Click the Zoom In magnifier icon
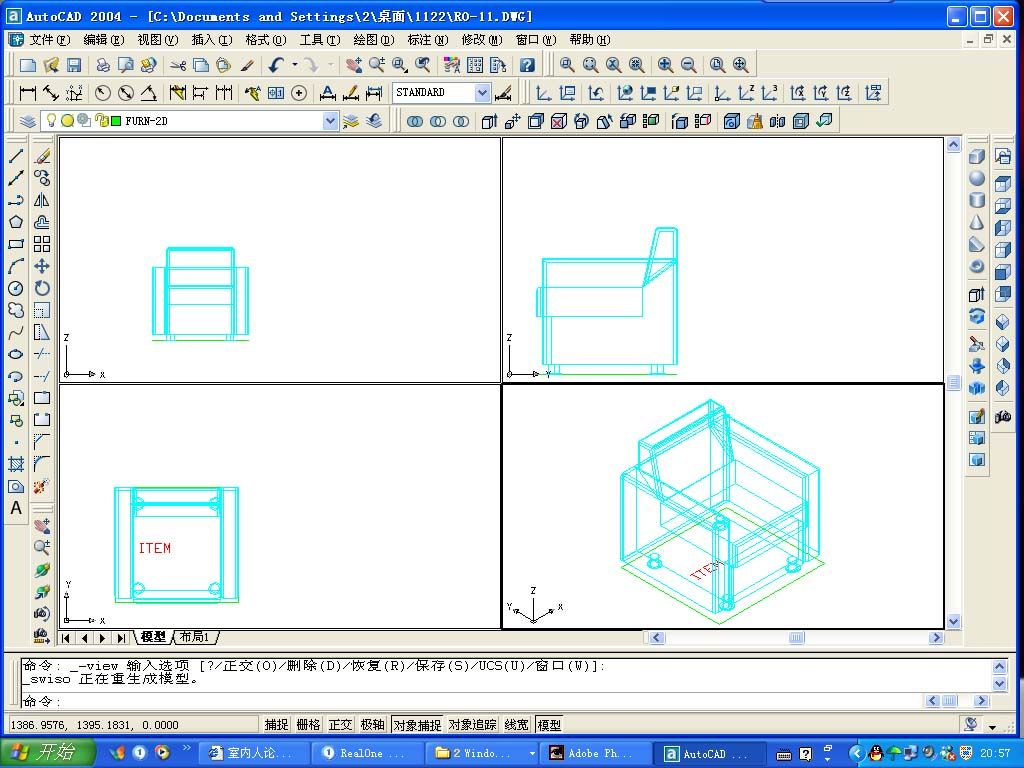Viewport: 1024px width, 768px height. point(665,65)
